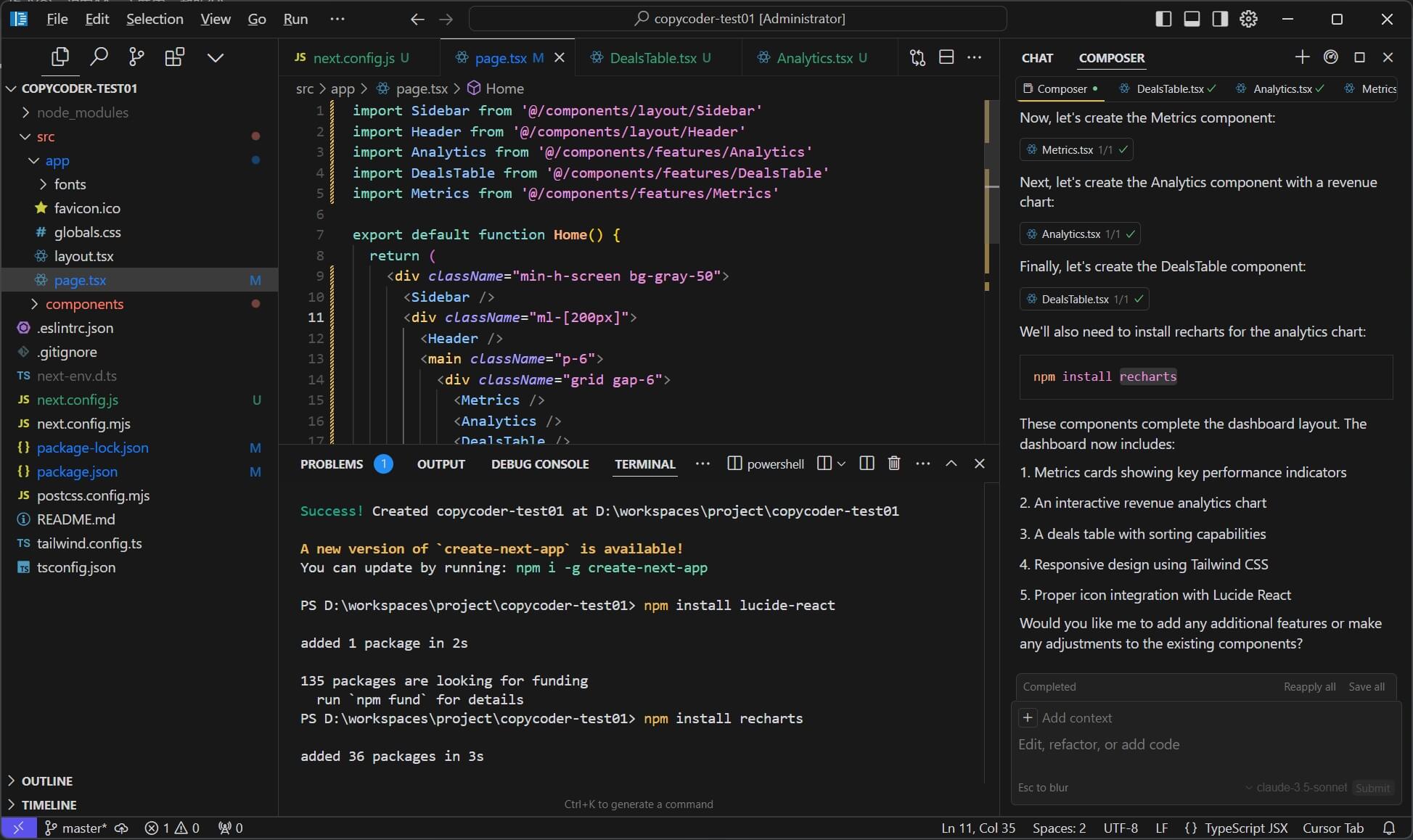The width and height of the screenshot is (1413, 840).
Task: Open the Source Control view icon
Action: [x=136, y=57]
